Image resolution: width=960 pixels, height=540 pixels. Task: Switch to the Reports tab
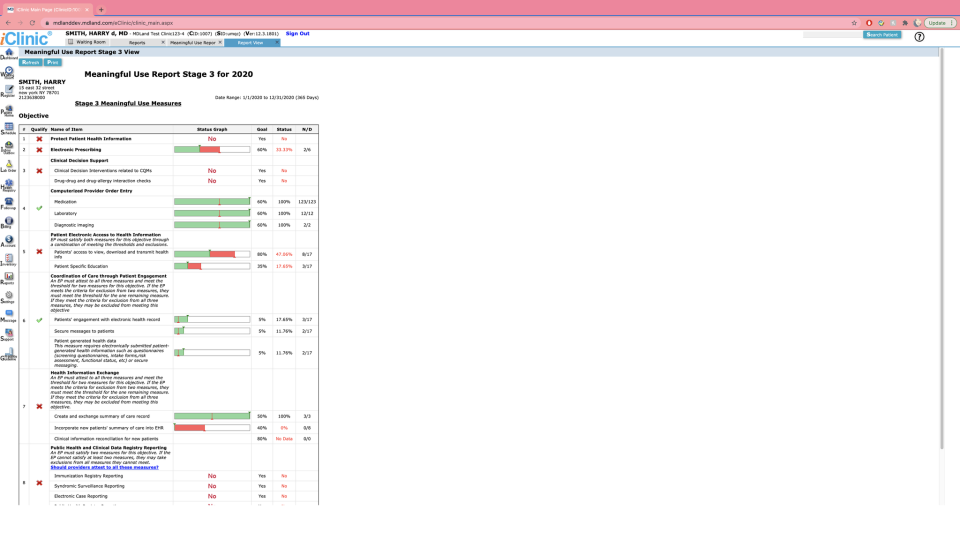[137, 43]
